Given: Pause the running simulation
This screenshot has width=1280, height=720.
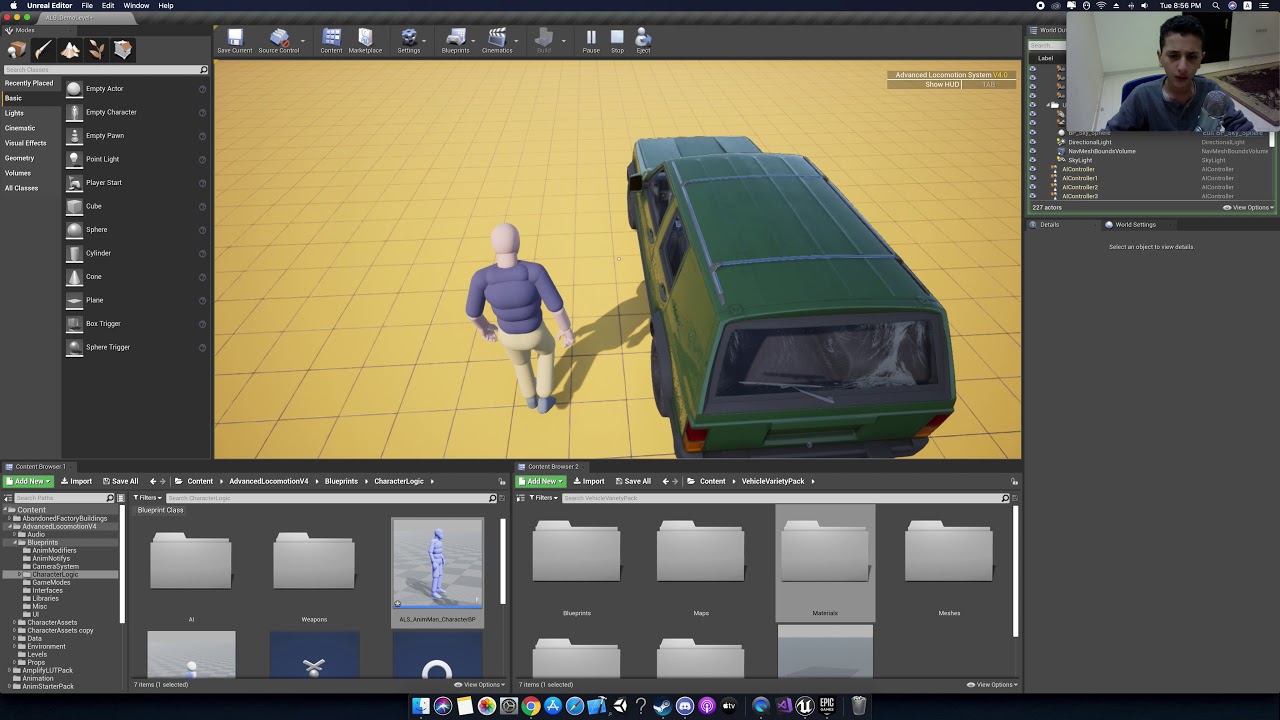Looking at the screenshot, I should (x=591, y=41).
